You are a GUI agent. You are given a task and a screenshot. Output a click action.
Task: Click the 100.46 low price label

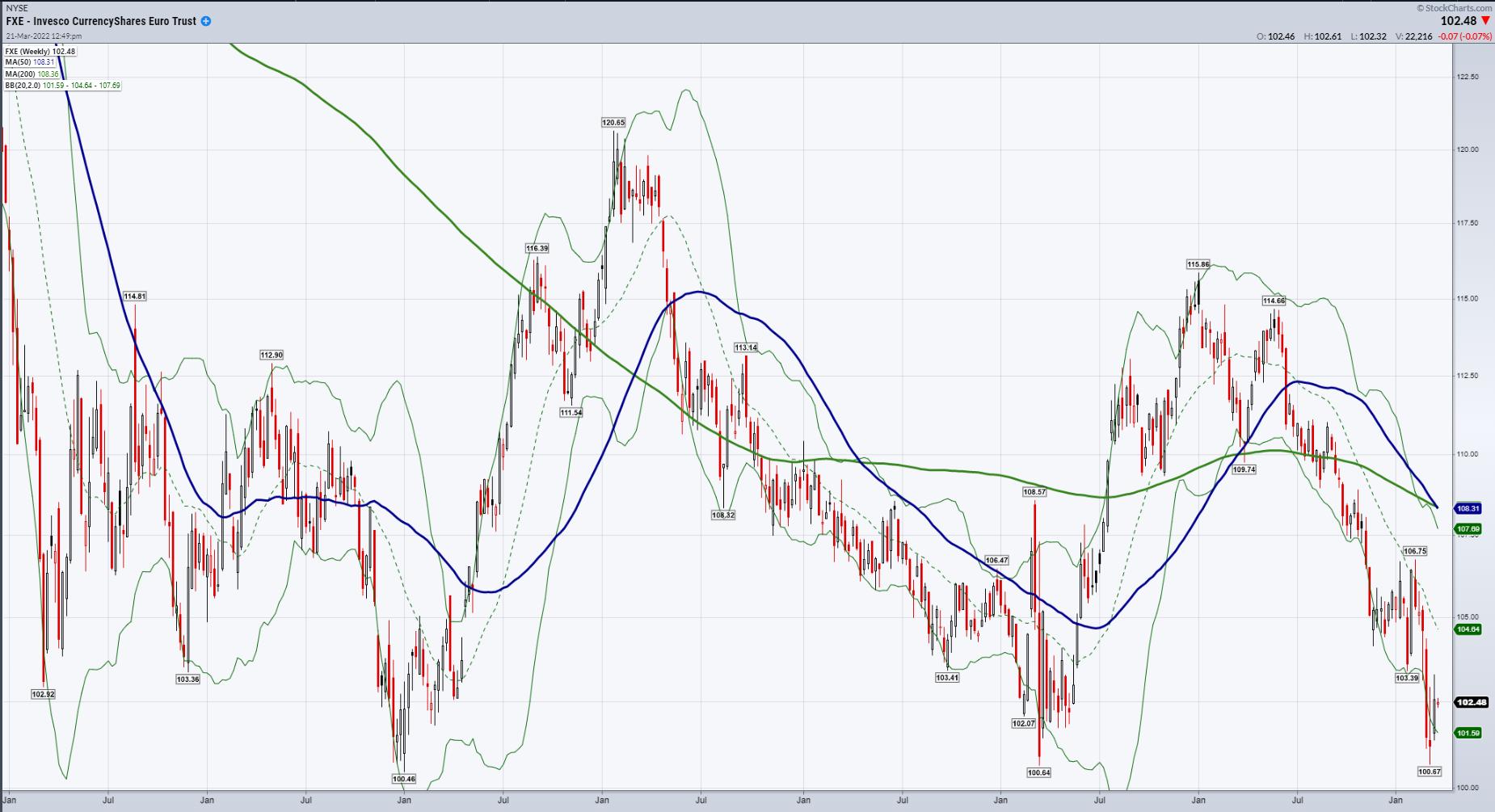pyautogui.click(x=403, y=779)
